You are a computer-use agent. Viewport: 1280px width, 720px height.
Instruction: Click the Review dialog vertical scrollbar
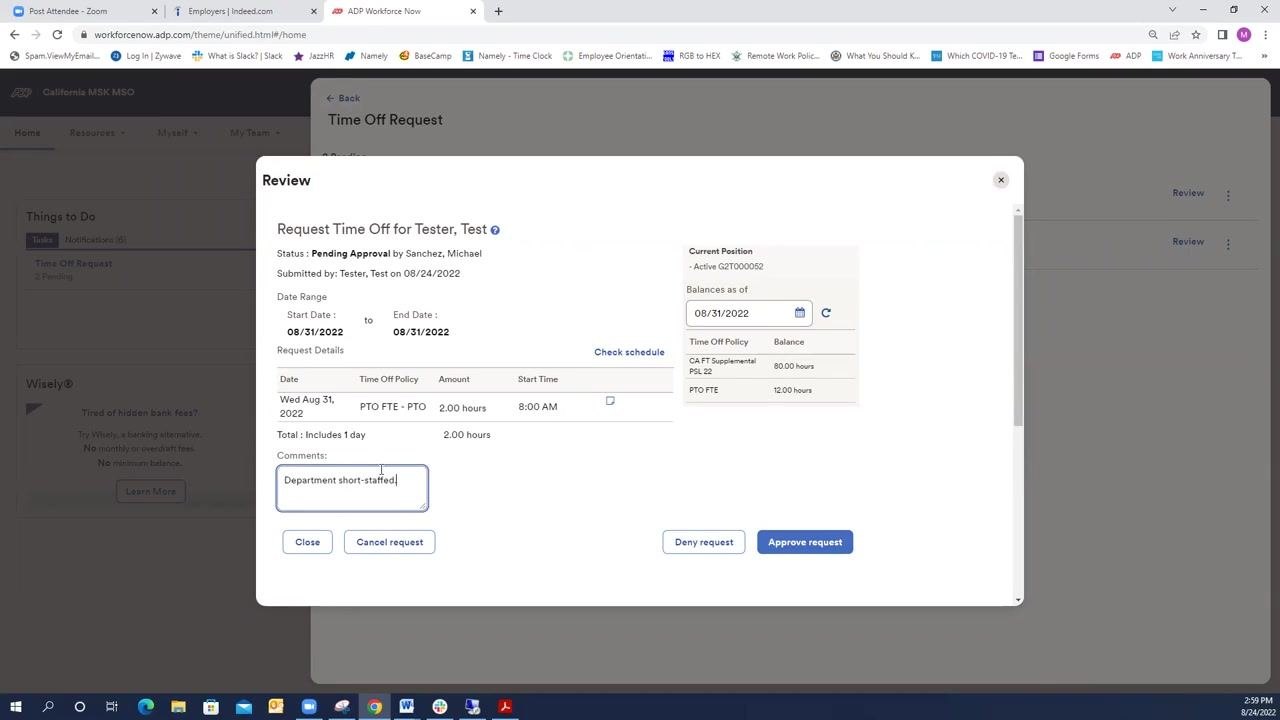[1018, 320]
